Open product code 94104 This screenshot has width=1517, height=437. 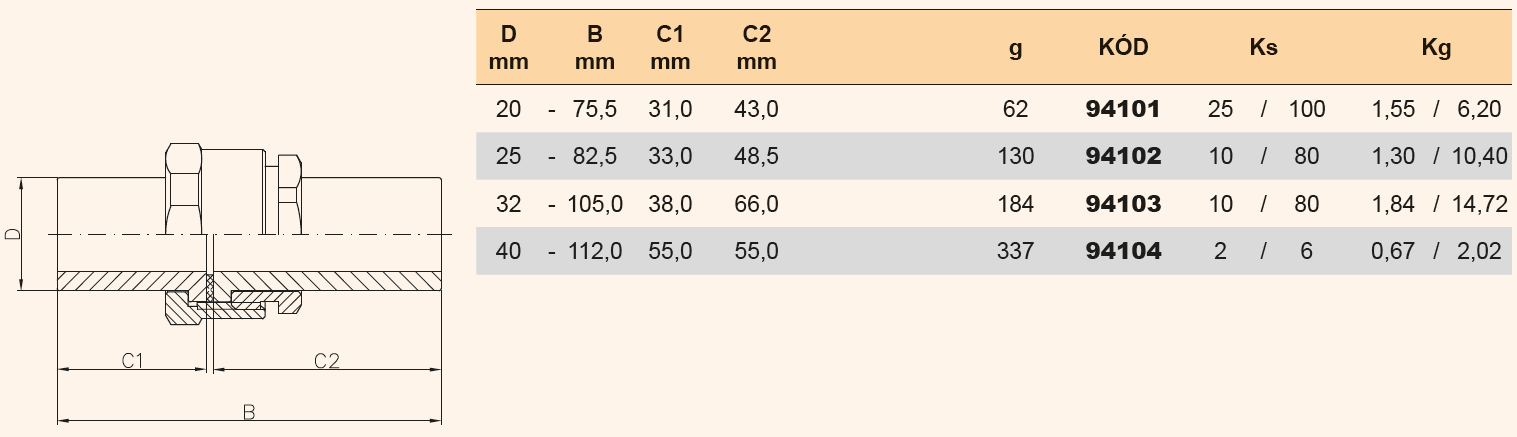click(1122, 251)
